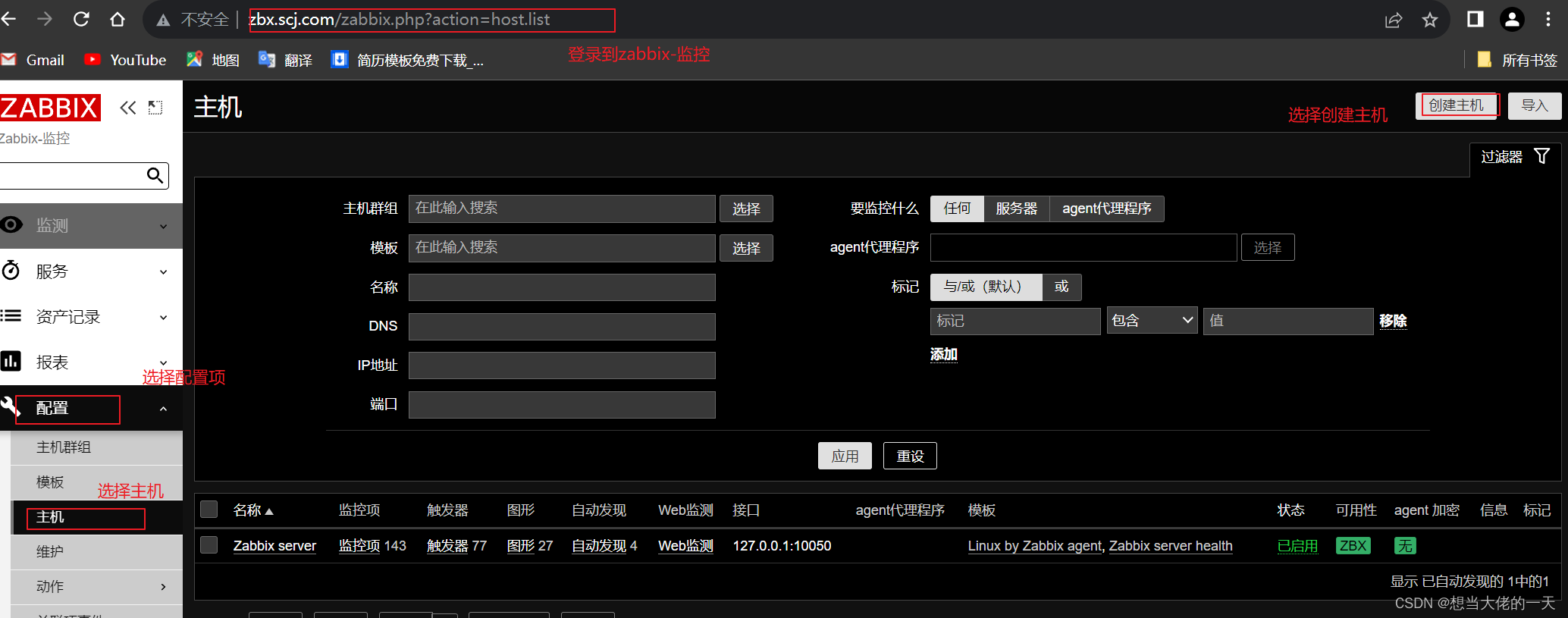Select 主机 in the configuration submenu
This screenshot has width=1568, height=618.
tap(97, 517)
